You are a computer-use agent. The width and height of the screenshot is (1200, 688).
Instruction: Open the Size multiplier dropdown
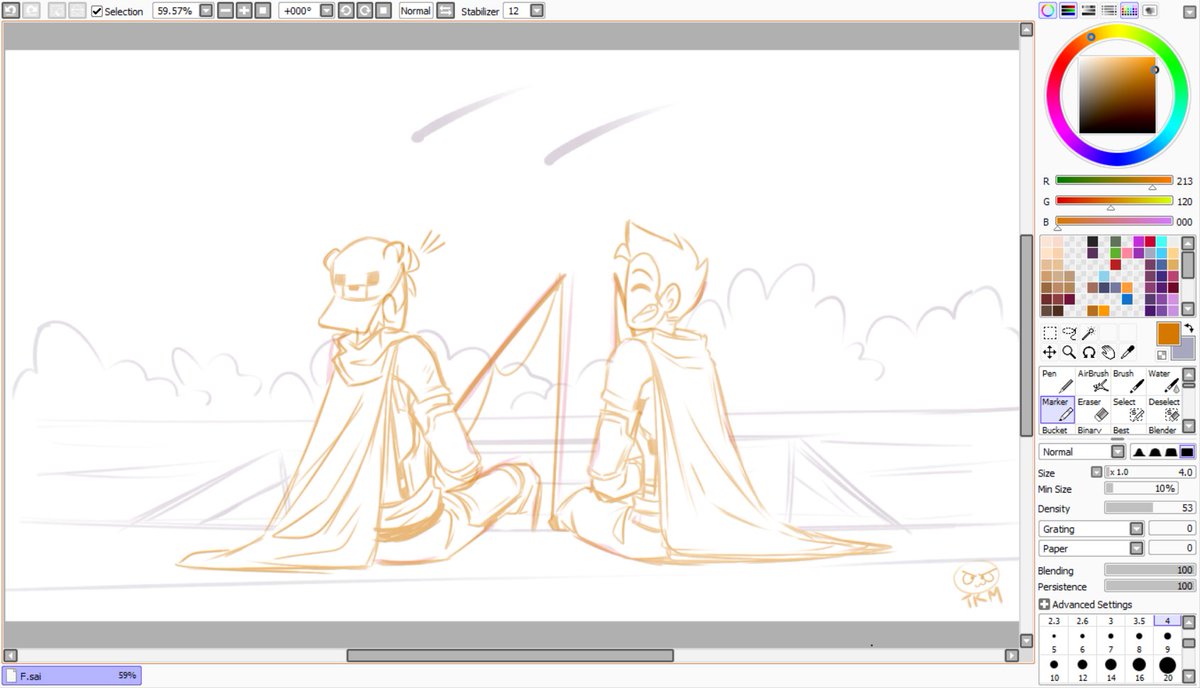click(1096, 472)
